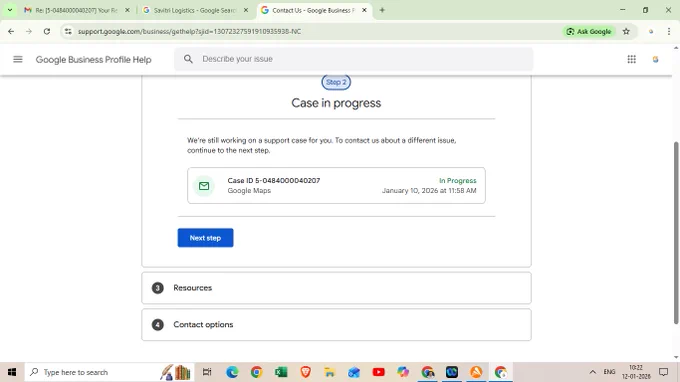Image resolution: width=680 pixels, height=382 pixels.
Task: Launch Microsoft Edge from taskbar
Action: [232, 372]
